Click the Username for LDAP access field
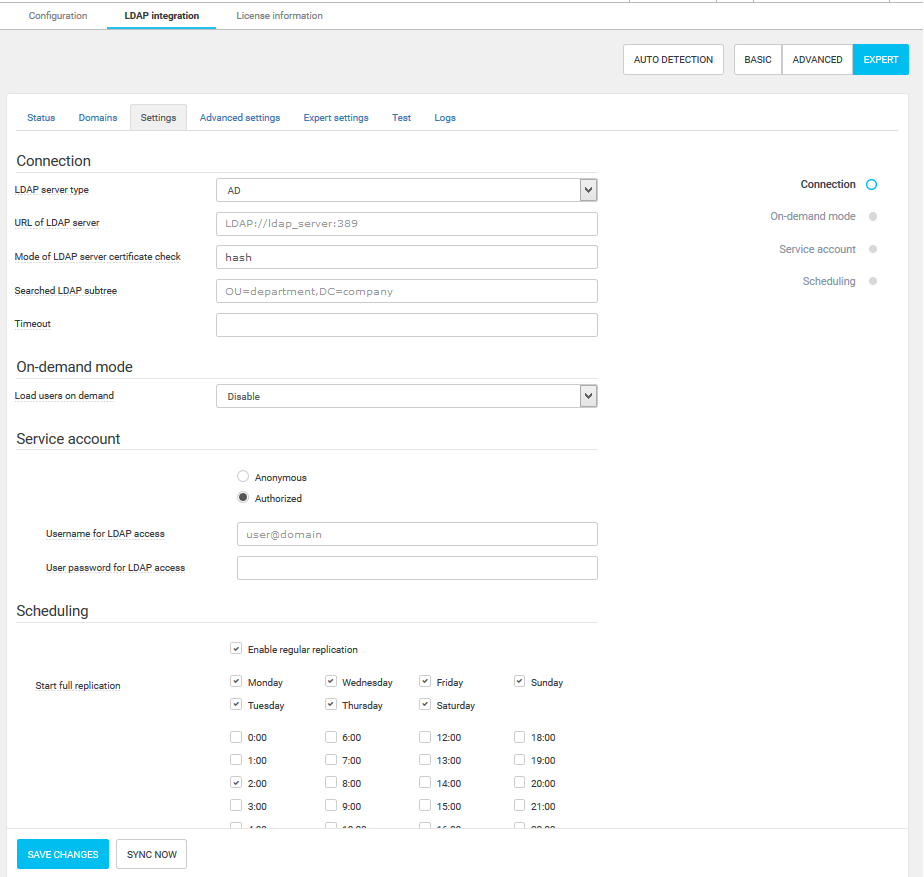The height and width of the screenshot is (877, 924). (x=416, y=534)
